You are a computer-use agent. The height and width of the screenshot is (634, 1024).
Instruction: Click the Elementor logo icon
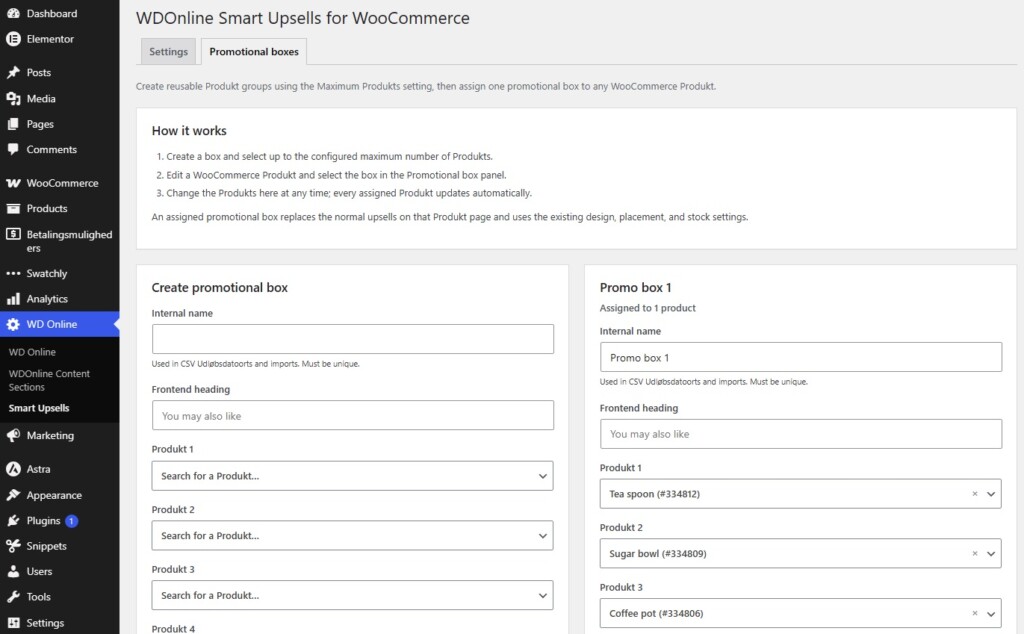click(13, 39)
